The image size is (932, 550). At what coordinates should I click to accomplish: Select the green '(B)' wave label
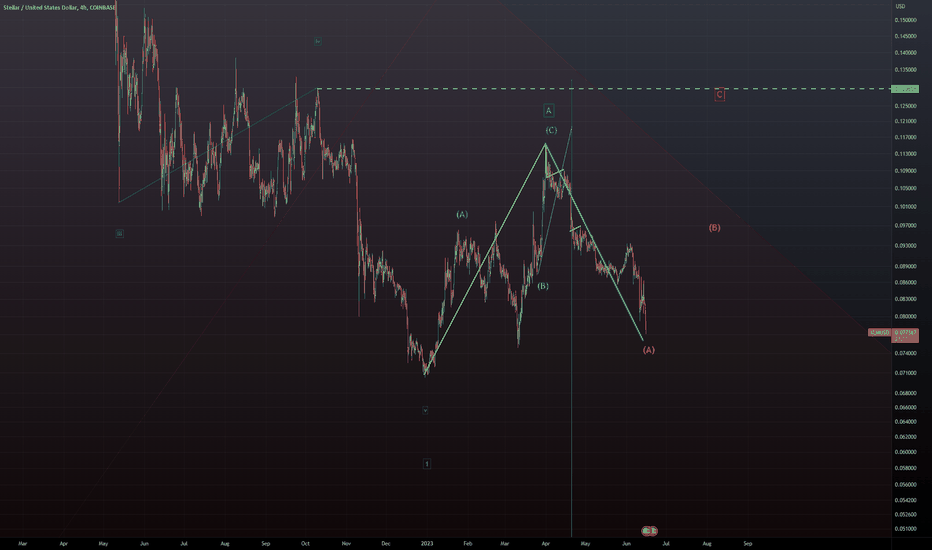point(543,286)
